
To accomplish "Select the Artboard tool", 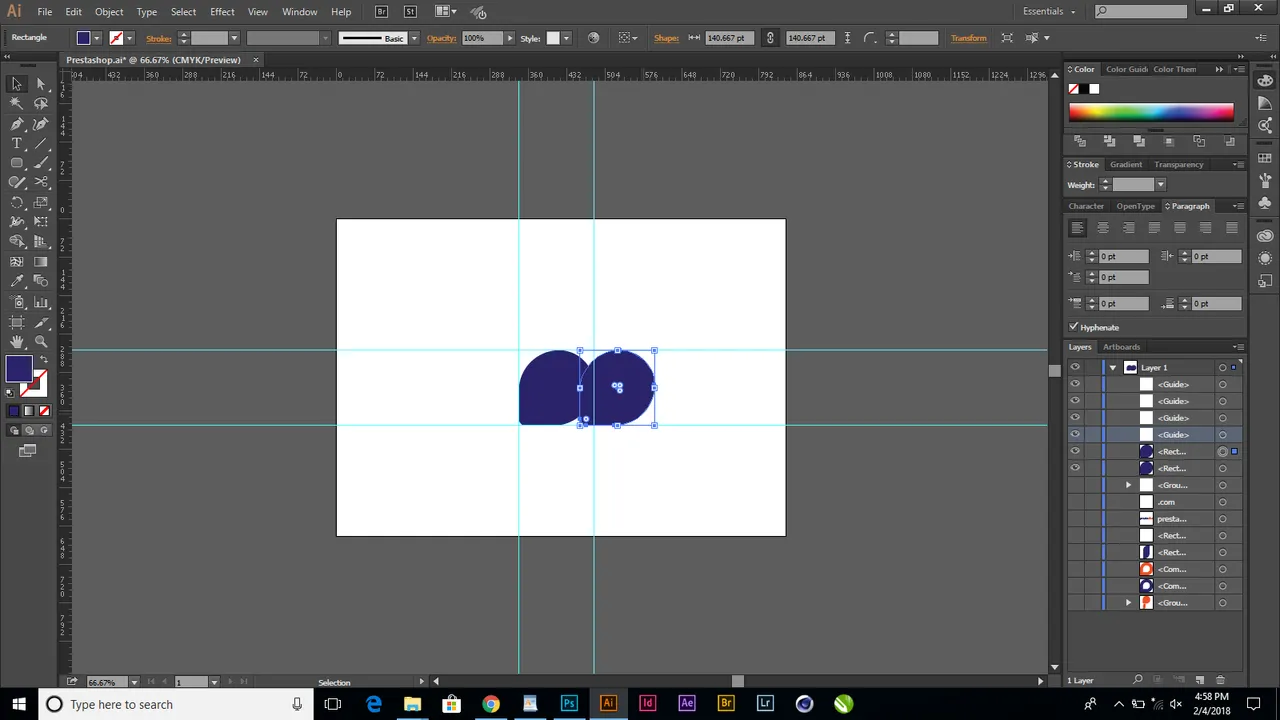I will coord(17,322).
